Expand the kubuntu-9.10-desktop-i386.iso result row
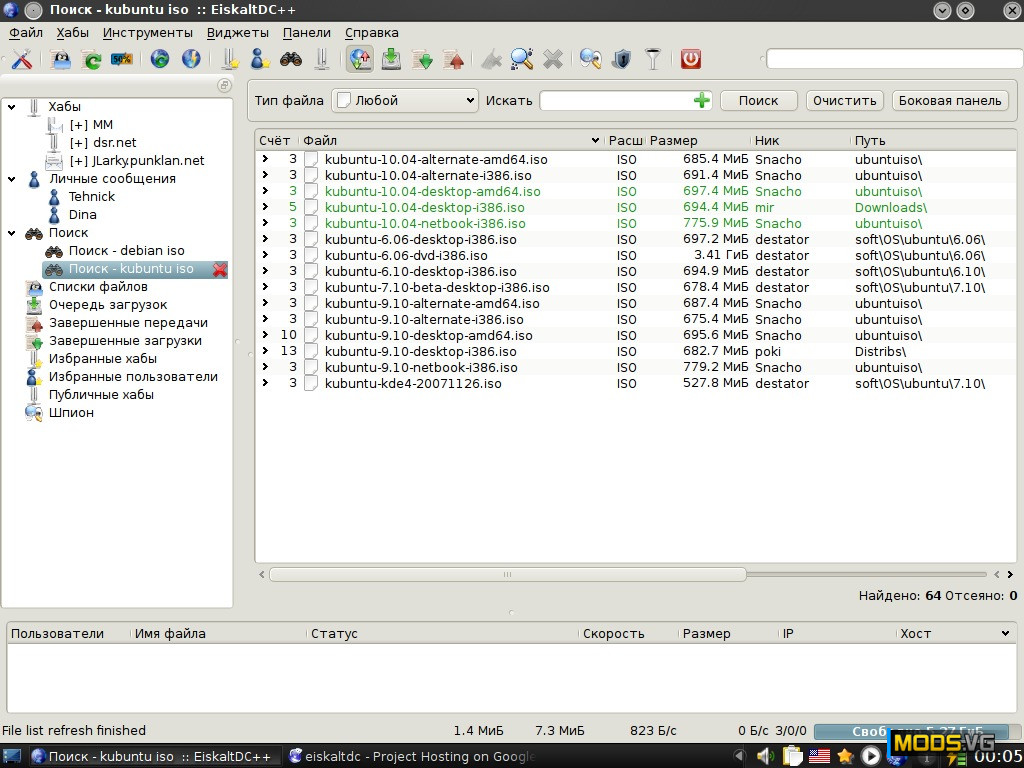Image resolution: width=1024 pixels, height=768 pixels. point(265,352)
